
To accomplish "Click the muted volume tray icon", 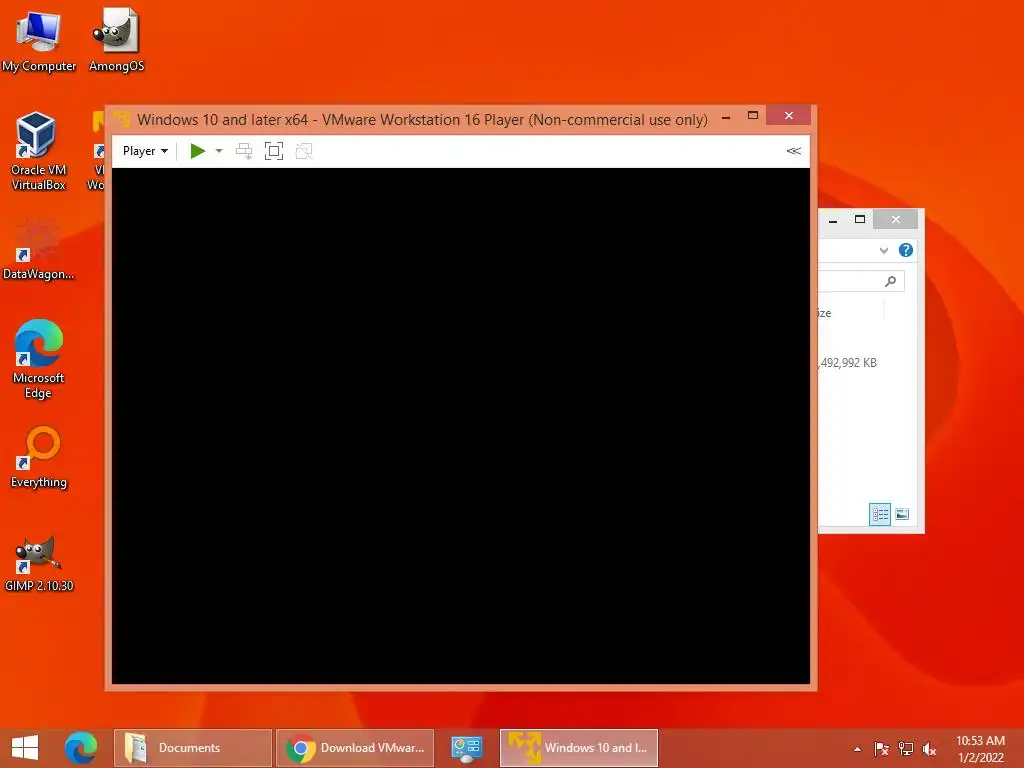I will click(929, 749).
